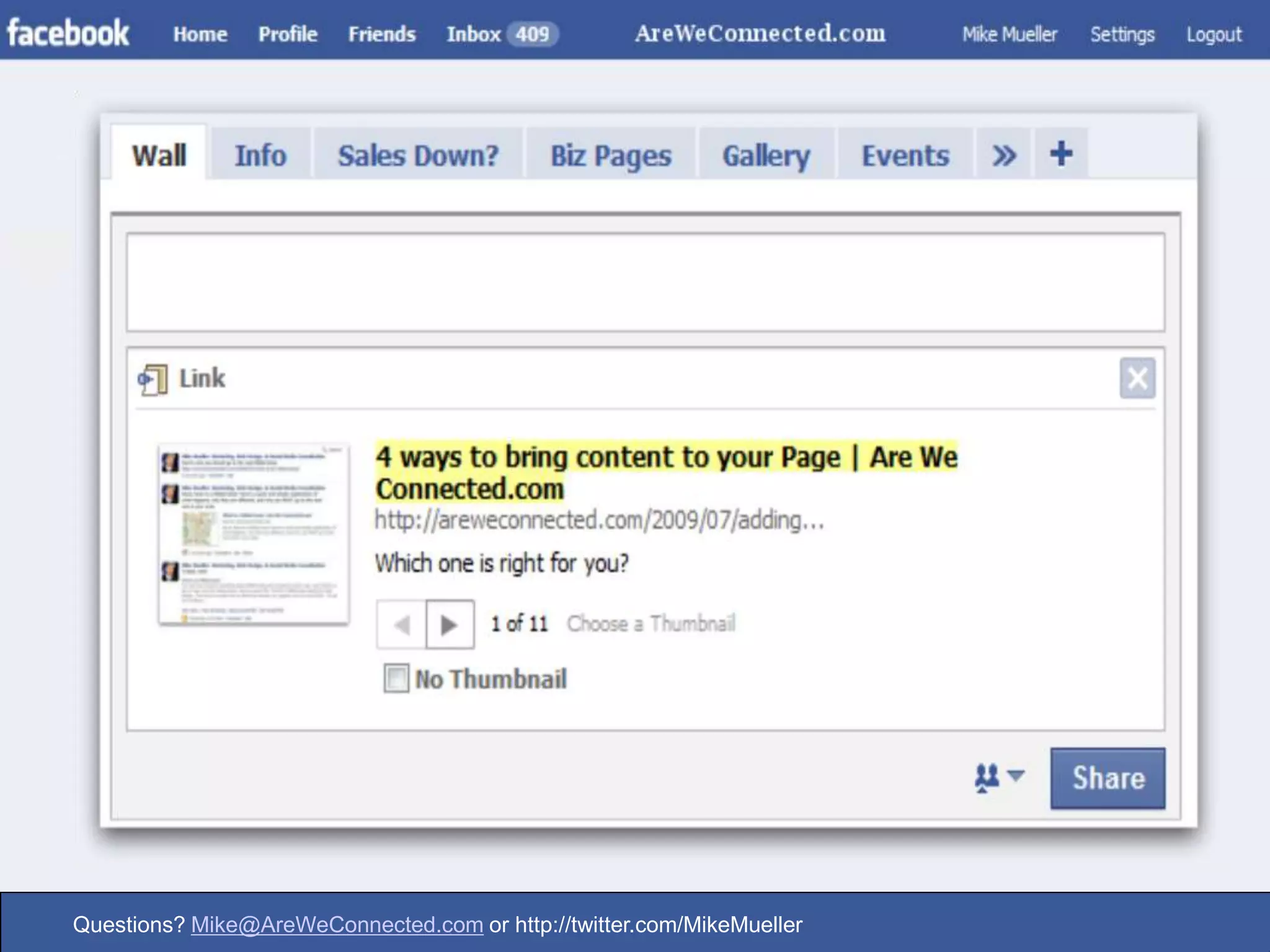Show next thumbnail with right arrow
The height and width of the screenshot is (952, 1270).
[450, 624]
